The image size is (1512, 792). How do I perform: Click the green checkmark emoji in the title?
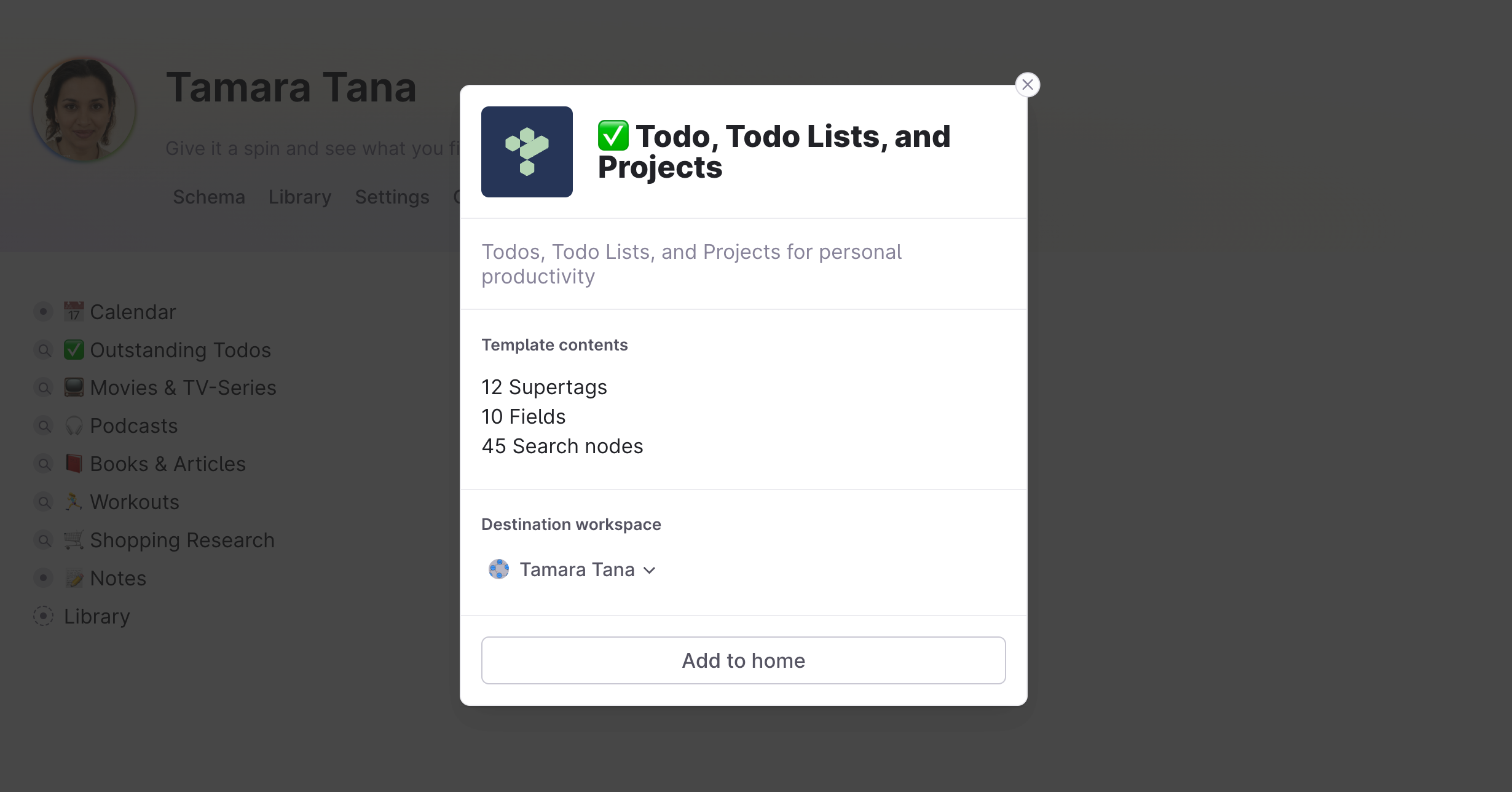click(613, 136)
